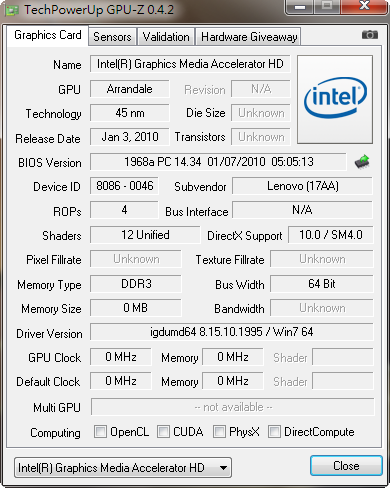Image resolution: width=390 pixels, height=488 pixels.
Task: Click the ROPs field showing 4
Action: 124,210
